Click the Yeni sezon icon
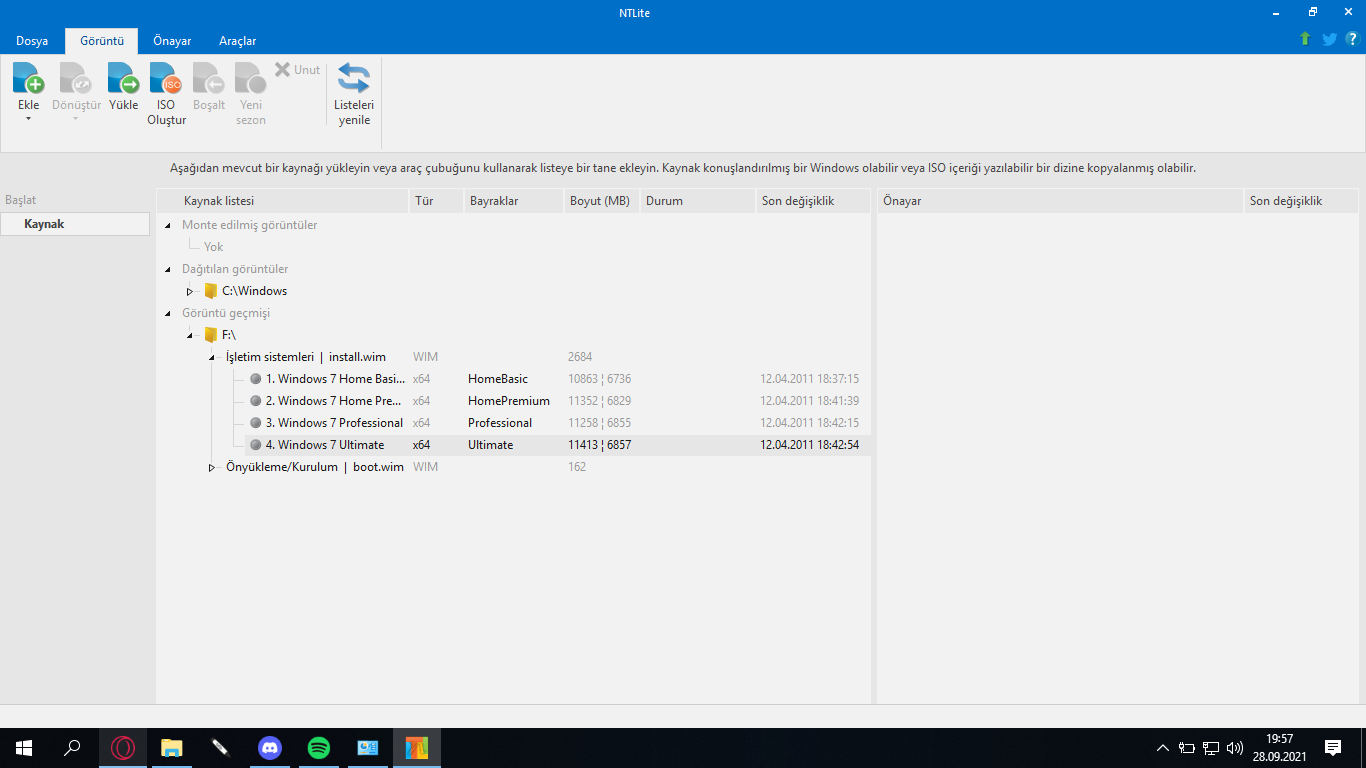This screenshot has width=1366, height=768. 251,78
